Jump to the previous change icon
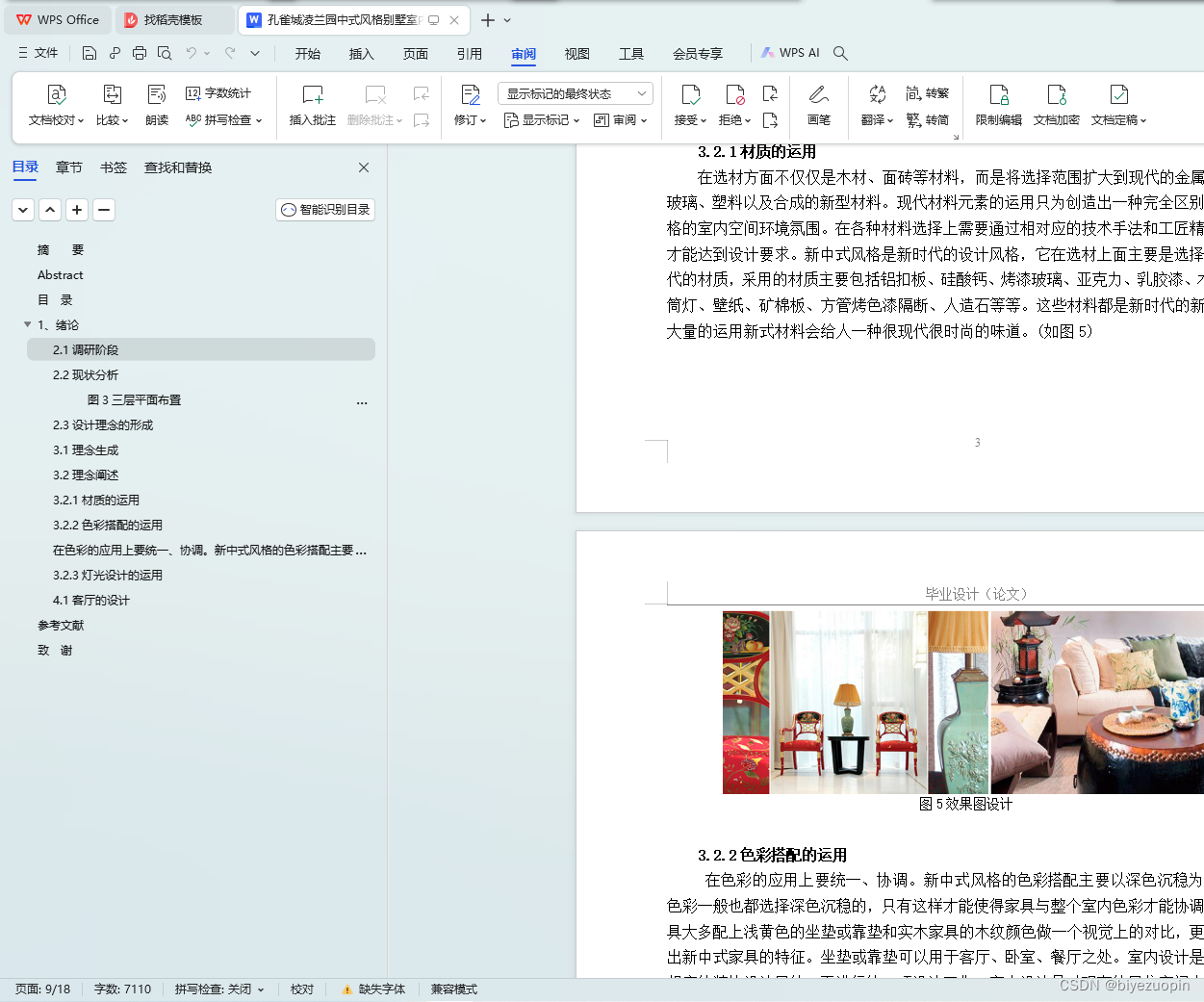This screenshot has height=1002, width=1204. click(770, 93)
